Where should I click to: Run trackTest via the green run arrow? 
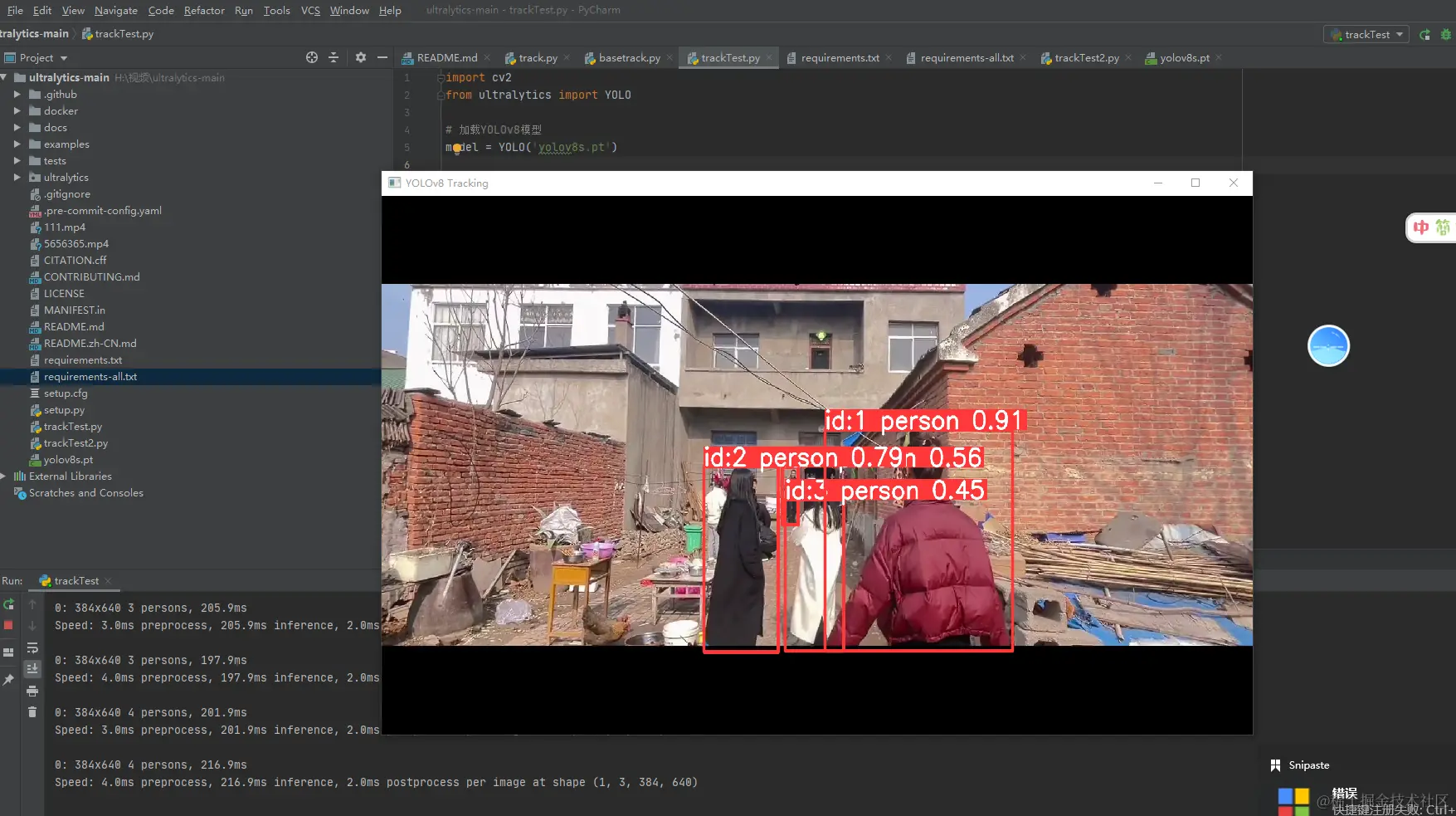pos(1424,34)
